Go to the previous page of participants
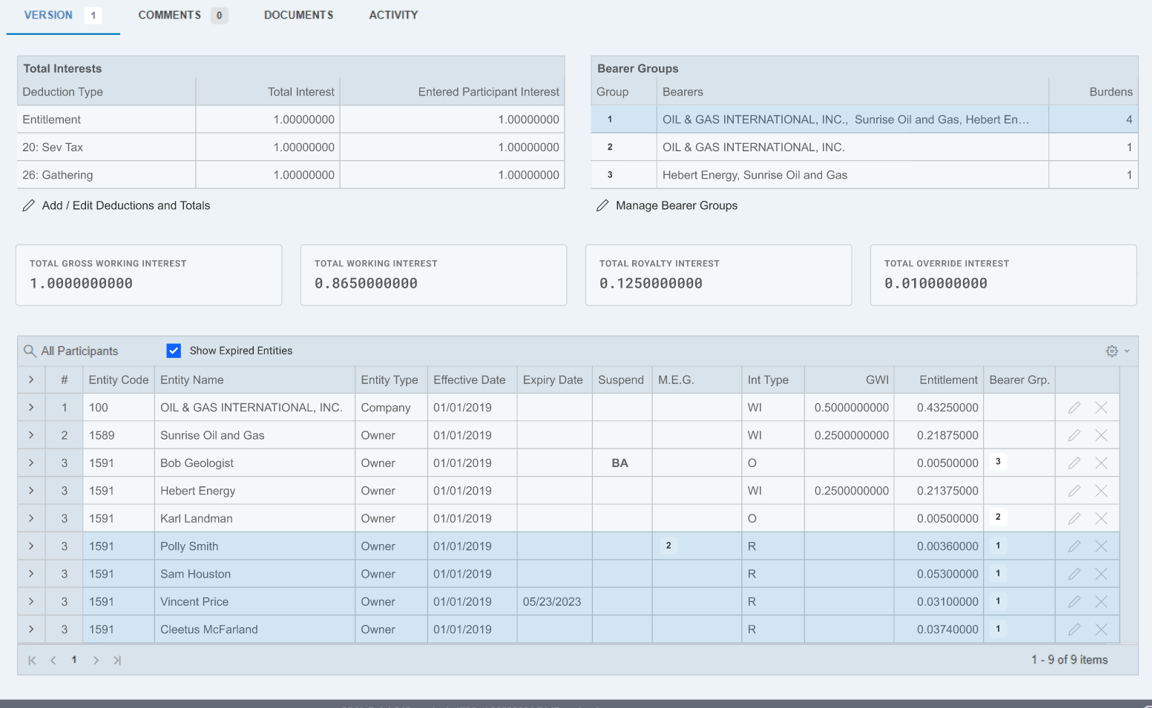Screen dimensions: 1152x708 point(53,660)
